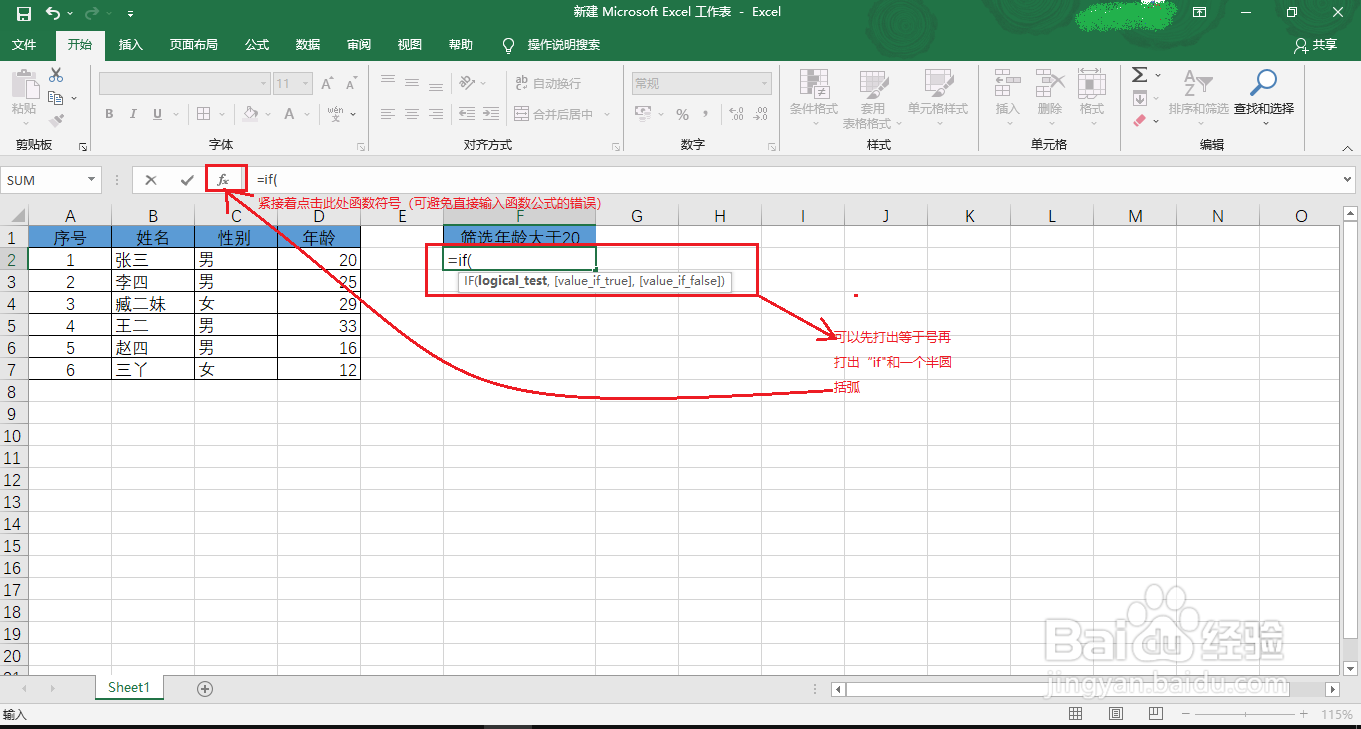Click the Borders icon

click(203, 114)
